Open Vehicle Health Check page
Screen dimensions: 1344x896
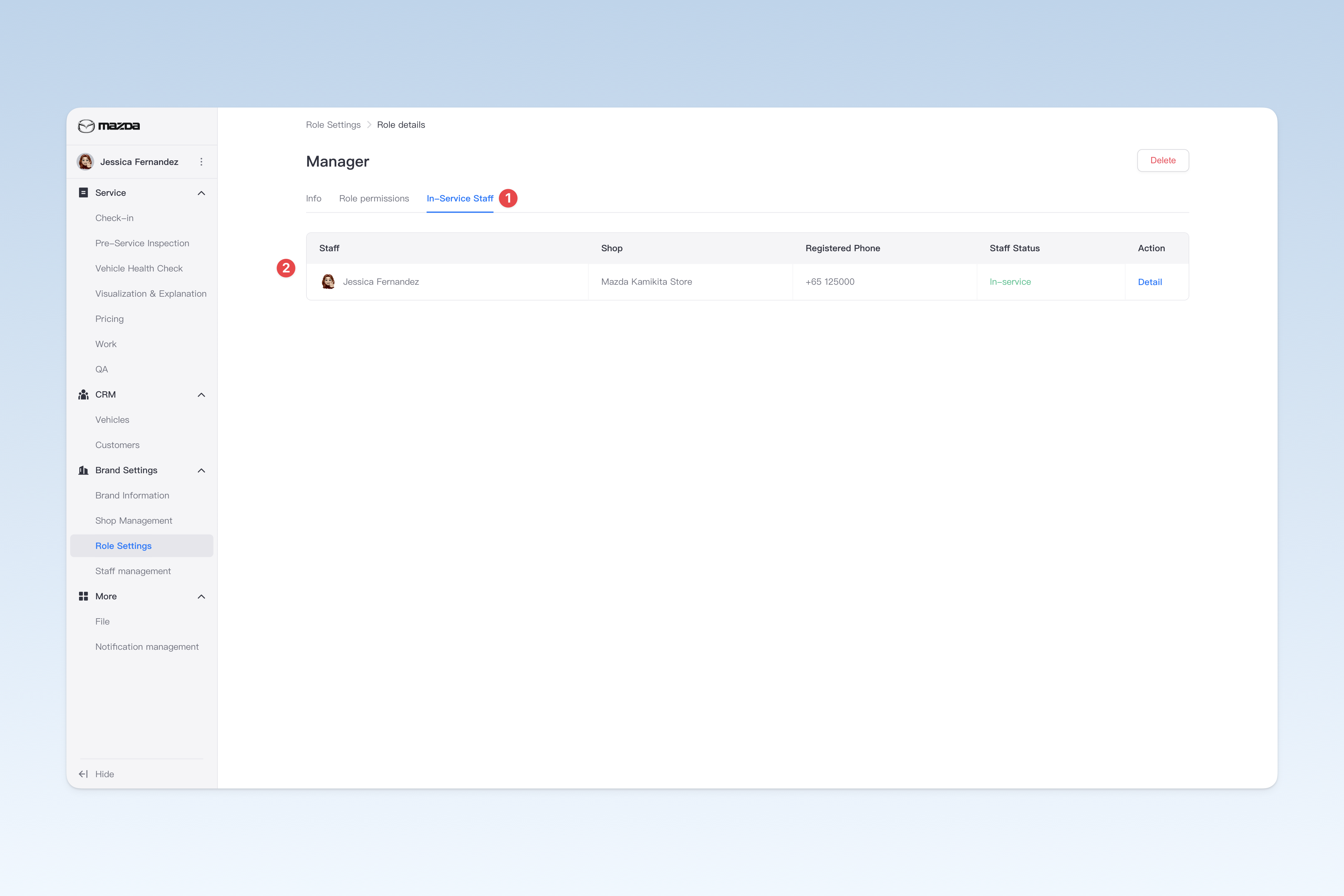point(139,268)
